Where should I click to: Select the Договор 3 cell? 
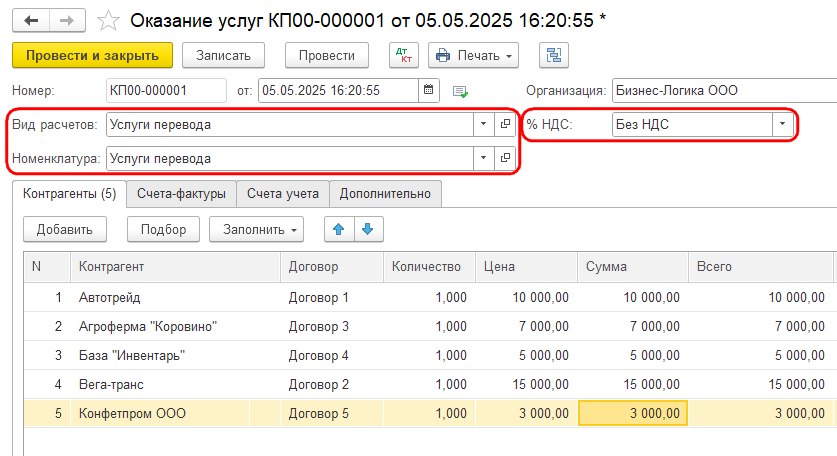331,326
